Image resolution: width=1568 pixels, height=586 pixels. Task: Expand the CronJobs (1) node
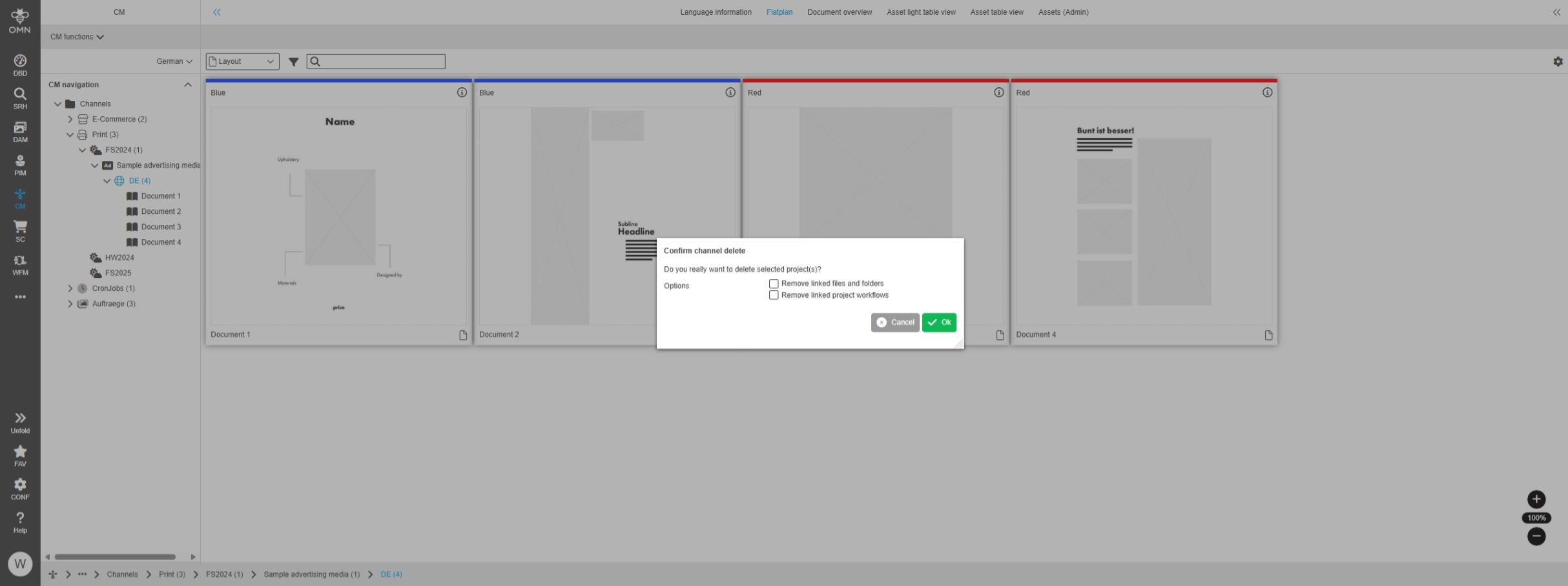[x=70, y=289]
